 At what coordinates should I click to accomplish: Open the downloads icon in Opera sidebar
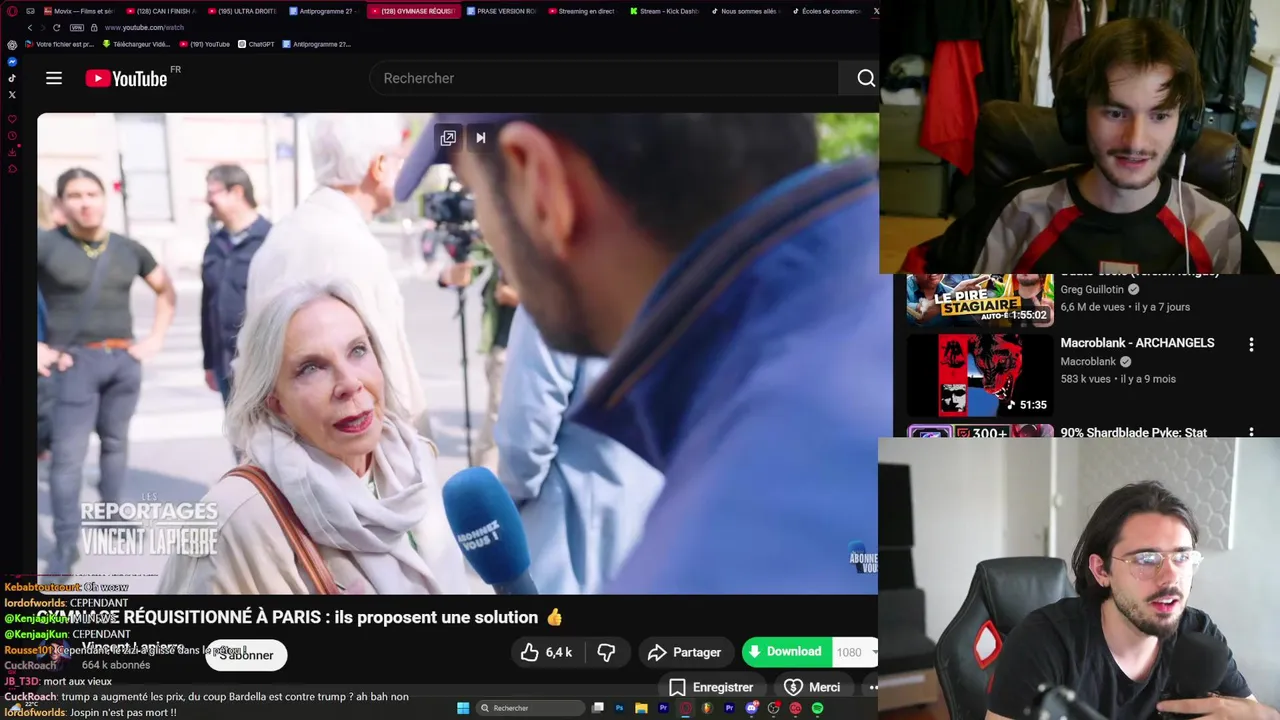[12, 152]
